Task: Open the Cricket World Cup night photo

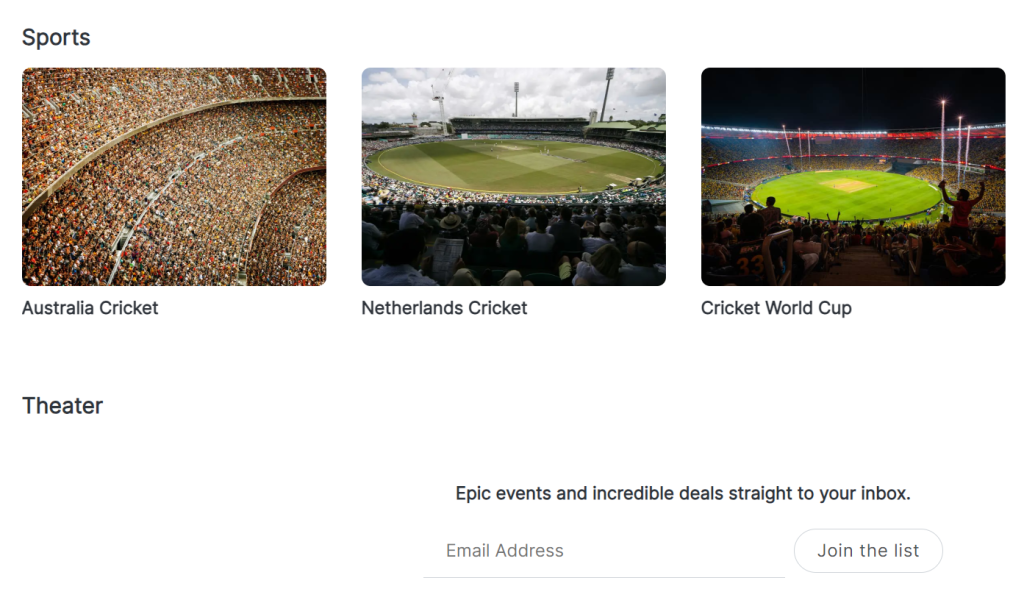Action: click(853, 176)
